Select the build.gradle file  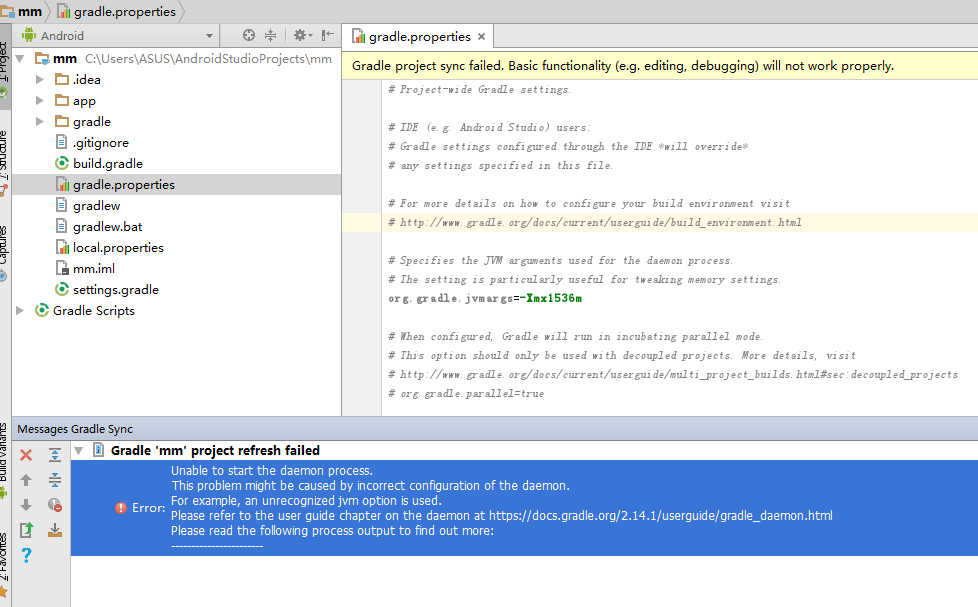(x=107, y=163)
